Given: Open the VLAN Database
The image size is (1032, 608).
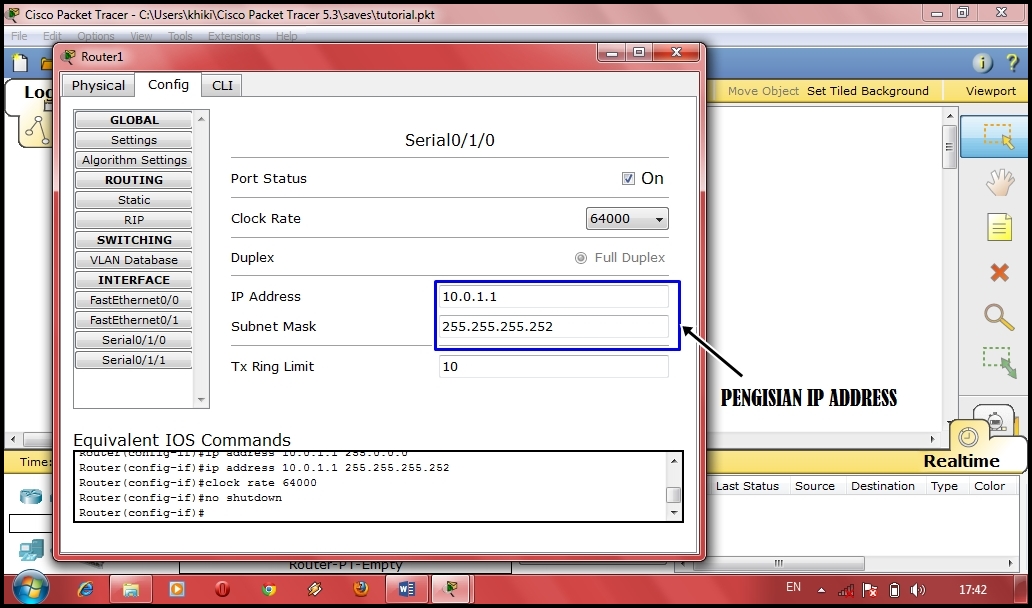Looking at the screenshot, I should [134, 260].
